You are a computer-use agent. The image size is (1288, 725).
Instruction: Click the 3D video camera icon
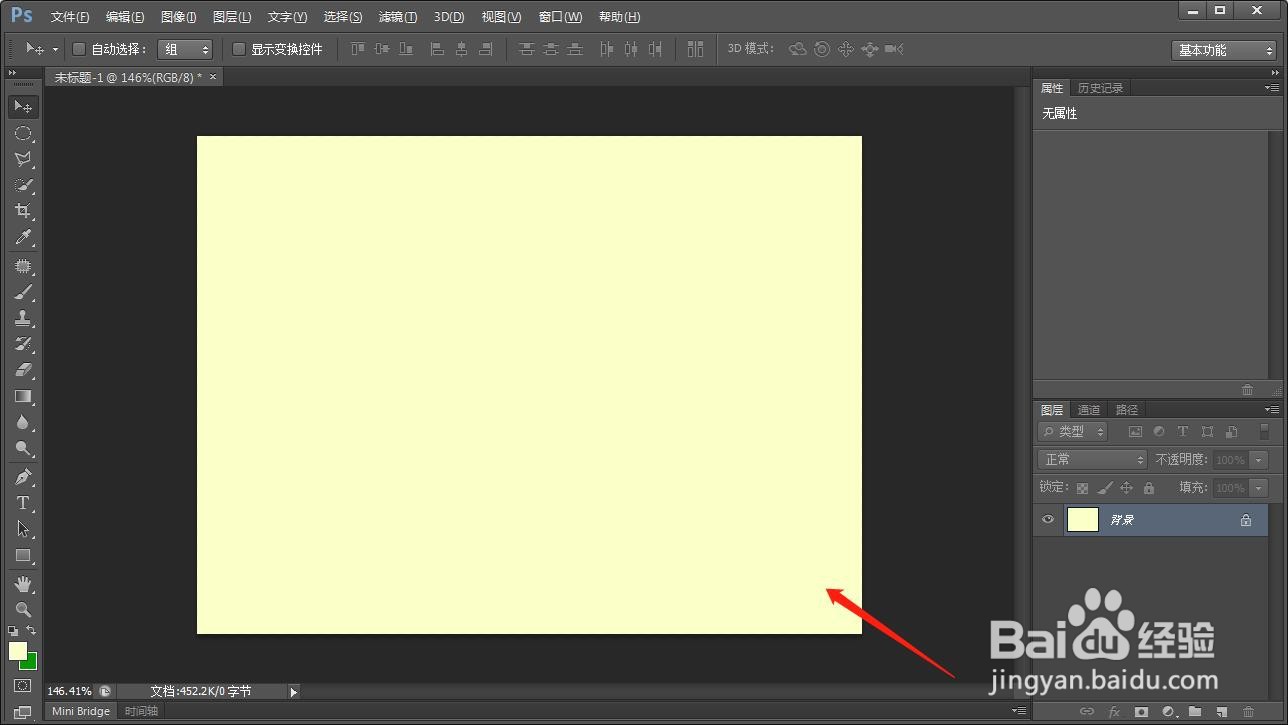(x=894, y=49)
